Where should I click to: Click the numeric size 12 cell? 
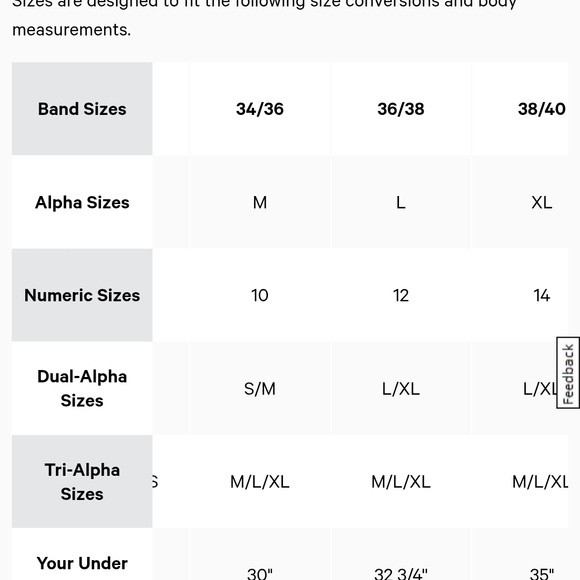[401, 295]
